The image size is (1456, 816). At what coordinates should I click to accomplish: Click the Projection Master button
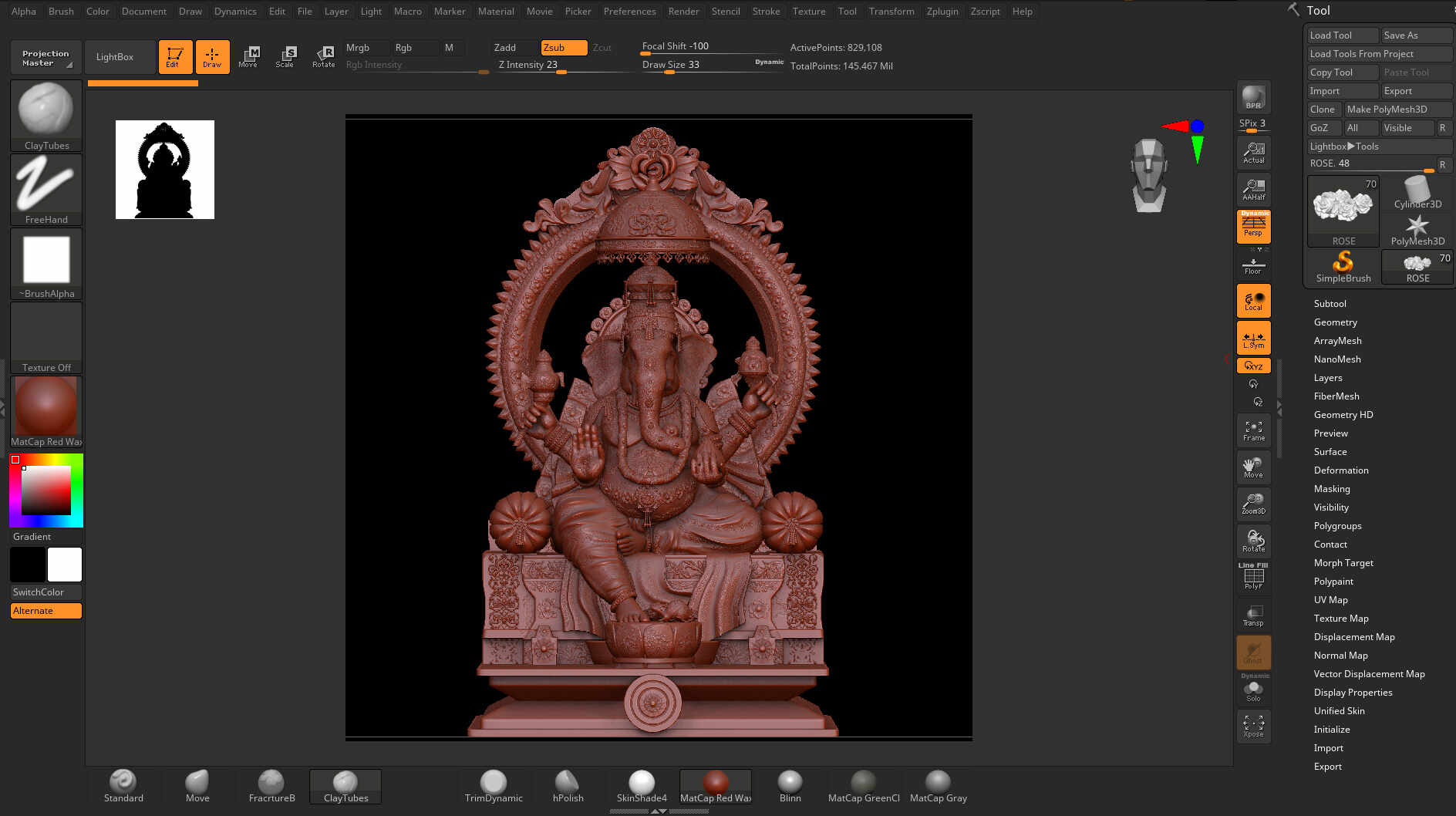coord(46,57)
